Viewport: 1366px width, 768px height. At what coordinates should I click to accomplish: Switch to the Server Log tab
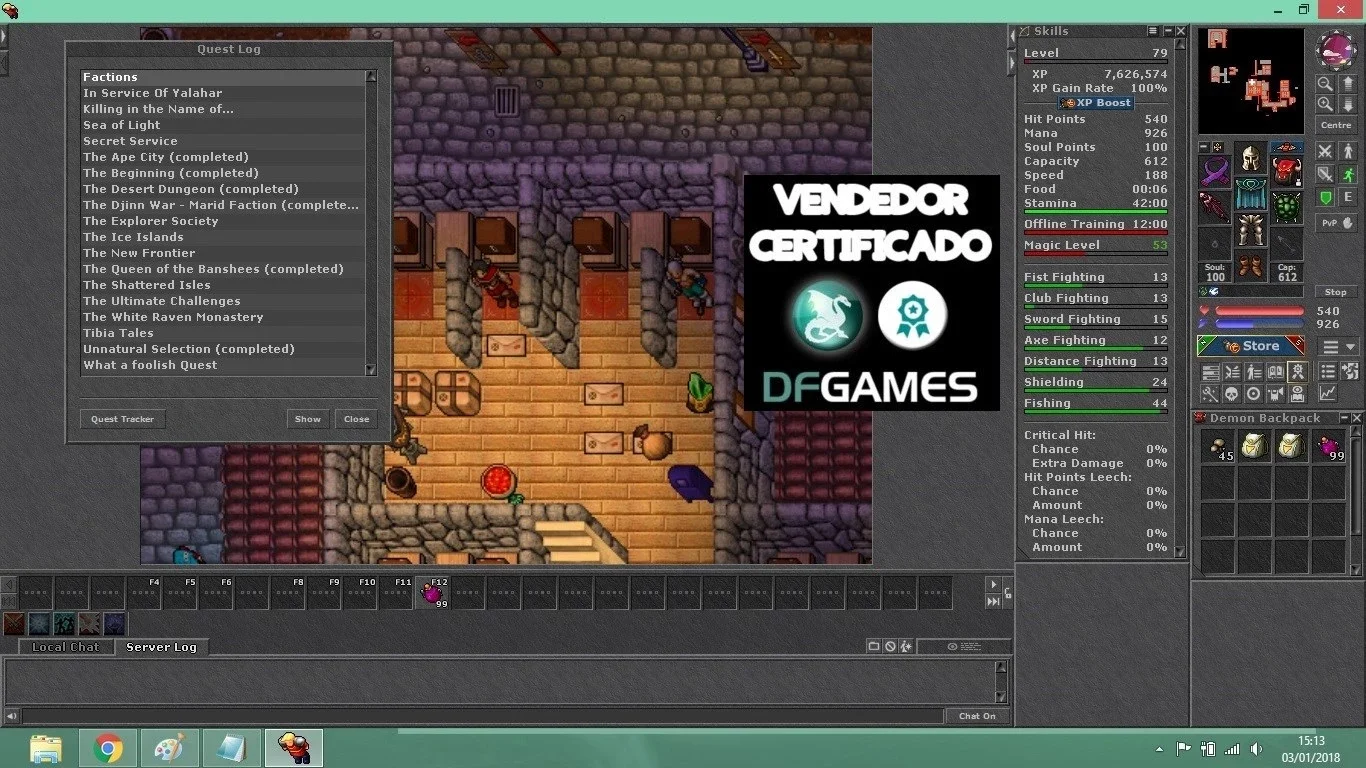161,647
